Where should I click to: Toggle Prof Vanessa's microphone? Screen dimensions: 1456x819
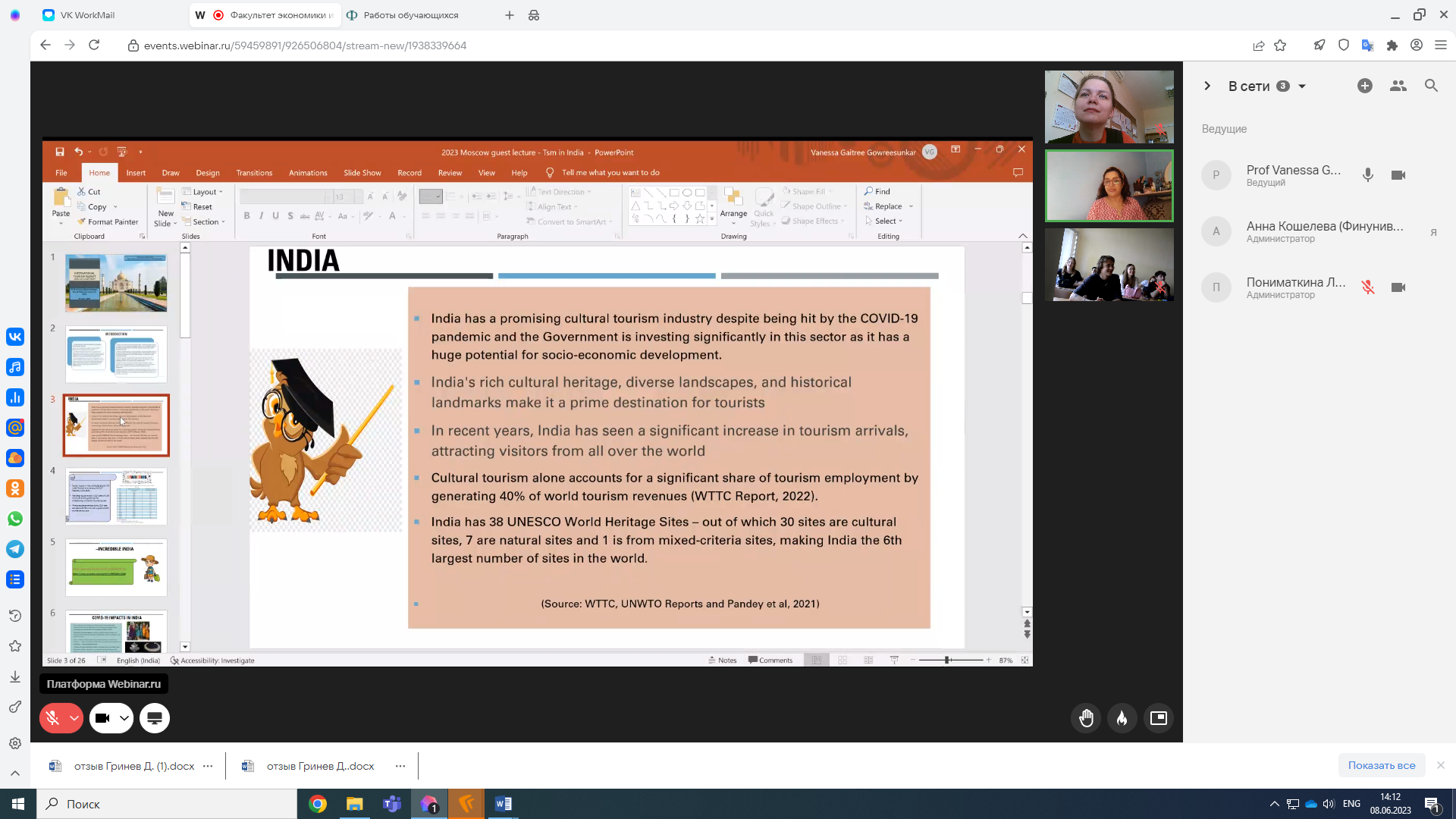click(x=1367, y=175)
